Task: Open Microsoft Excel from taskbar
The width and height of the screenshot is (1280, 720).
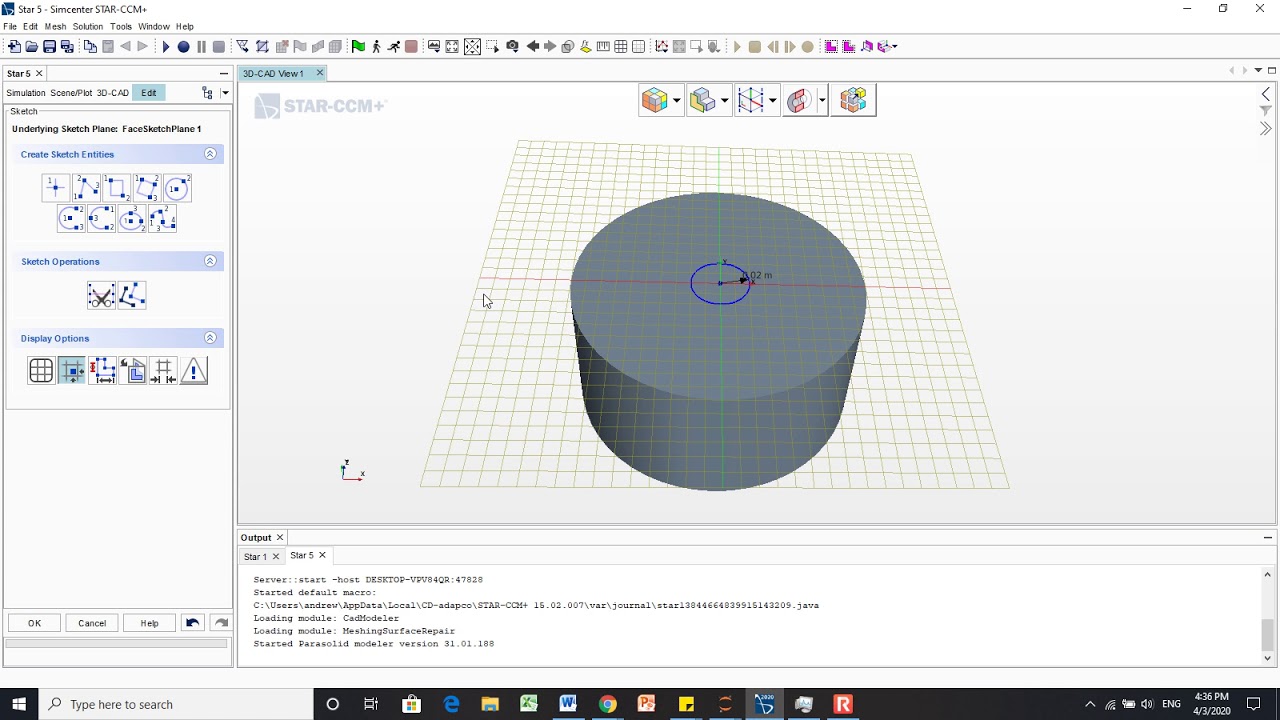Action: 529,704
